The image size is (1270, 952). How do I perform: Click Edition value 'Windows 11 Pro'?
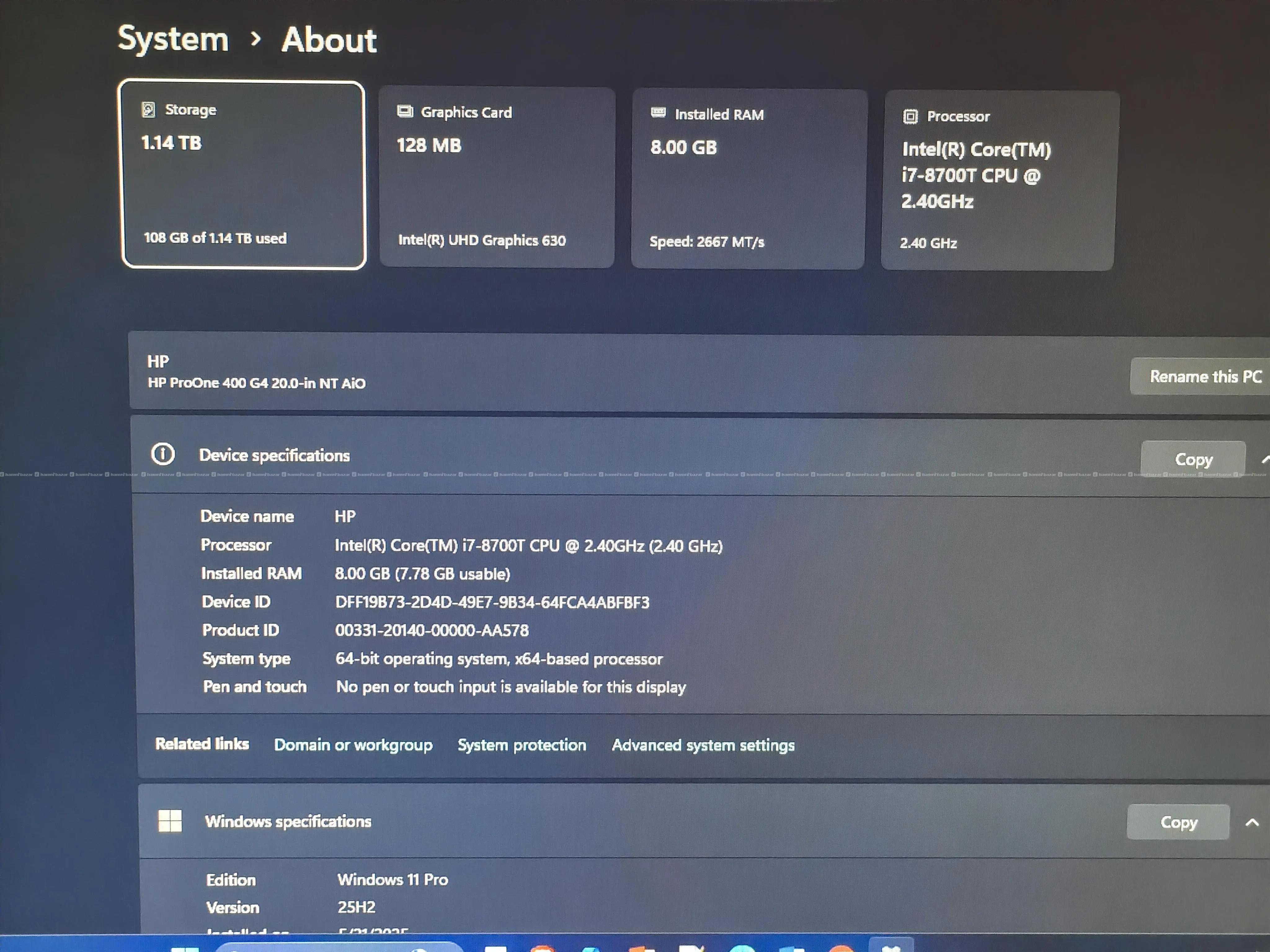393,879
